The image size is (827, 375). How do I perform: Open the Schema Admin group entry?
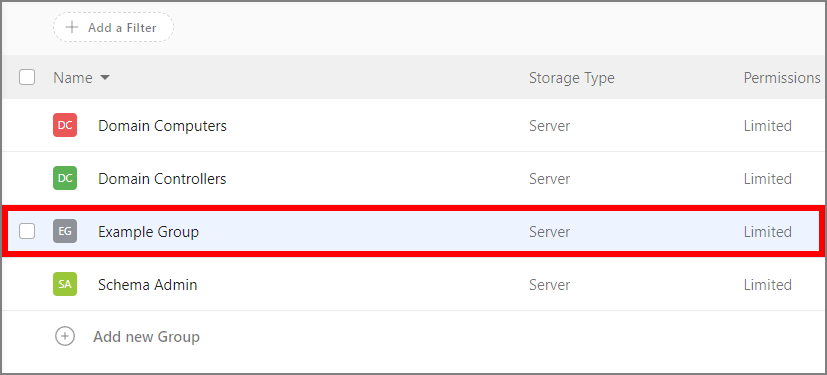pyautogui.click(x=148, y=285)
